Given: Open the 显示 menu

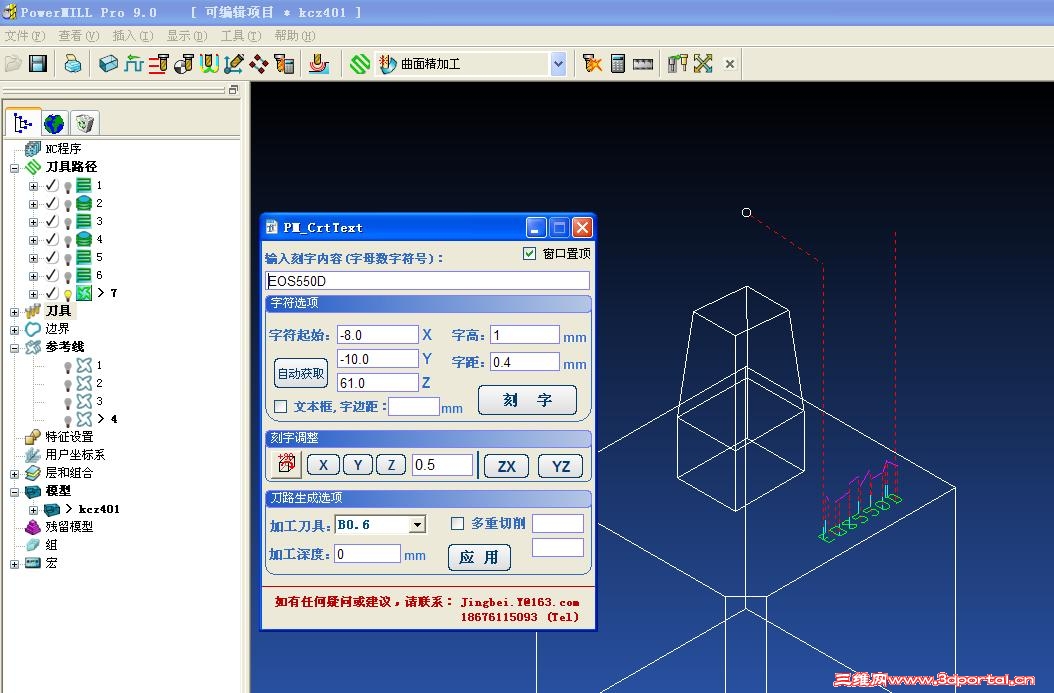Looking at the screenshot, I should [187, 36].
